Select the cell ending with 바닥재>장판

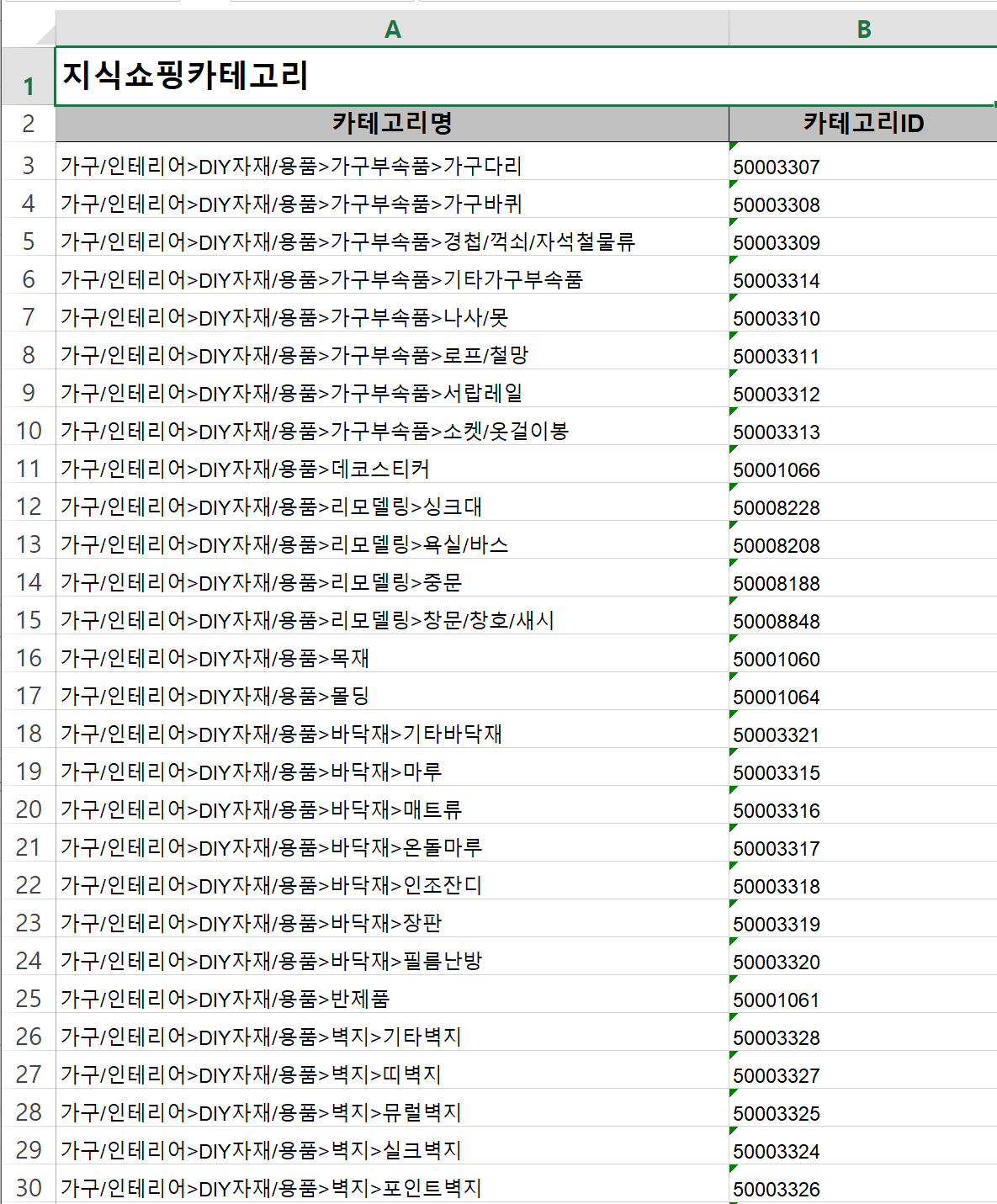click(392, 919)
